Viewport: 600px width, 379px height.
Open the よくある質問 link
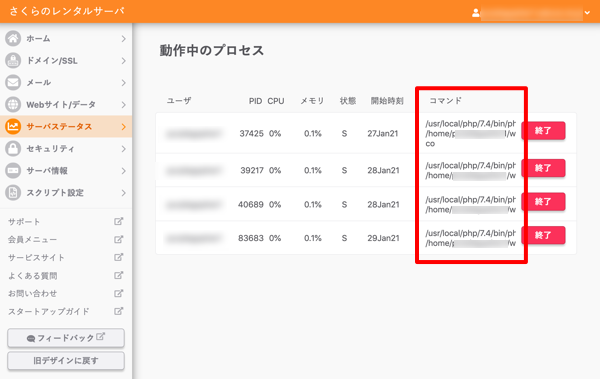pos(33,276)
